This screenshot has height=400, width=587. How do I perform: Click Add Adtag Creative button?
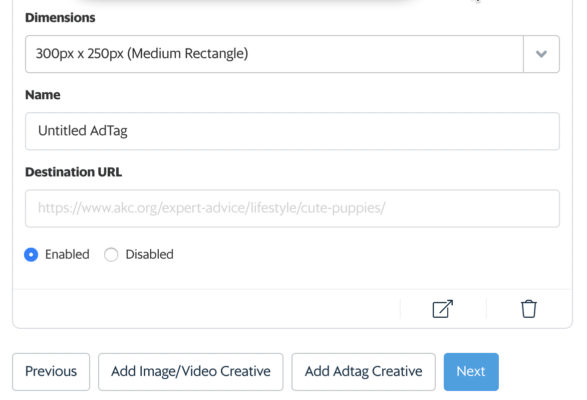point(364,372)
